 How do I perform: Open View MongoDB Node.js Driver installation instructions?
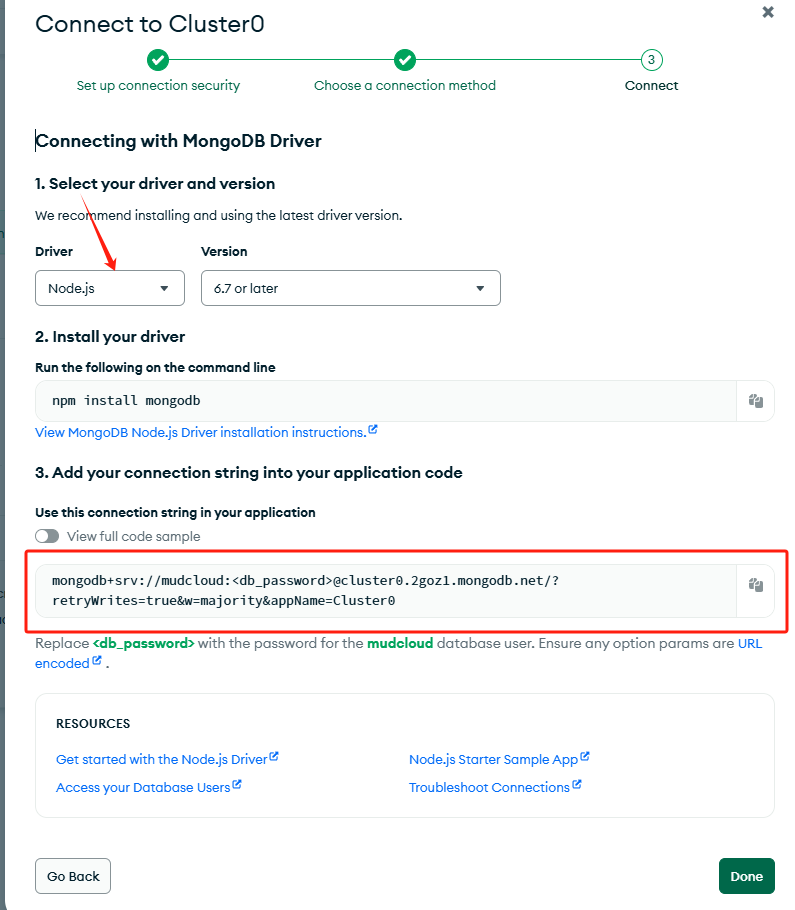pos(201,432)
